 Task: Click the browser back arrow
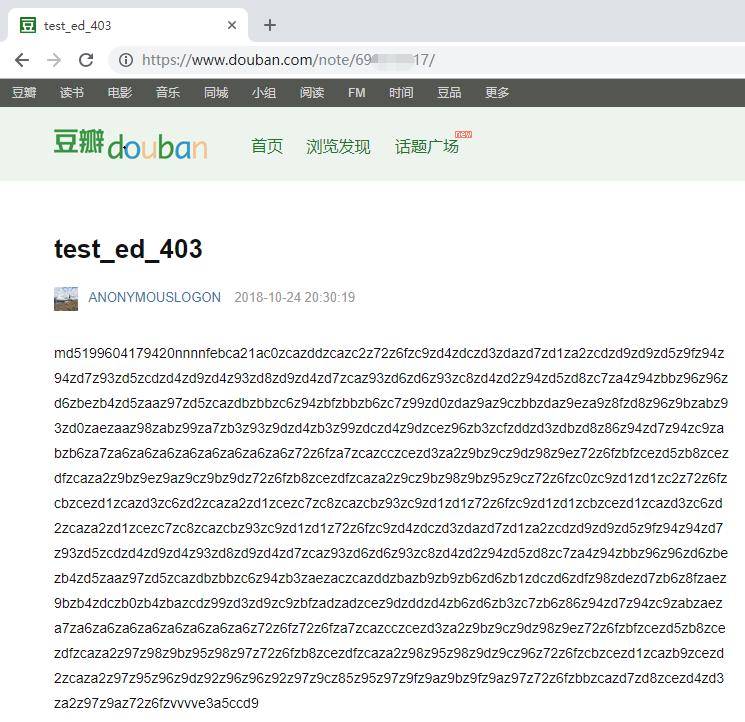(x=22, y=60)
